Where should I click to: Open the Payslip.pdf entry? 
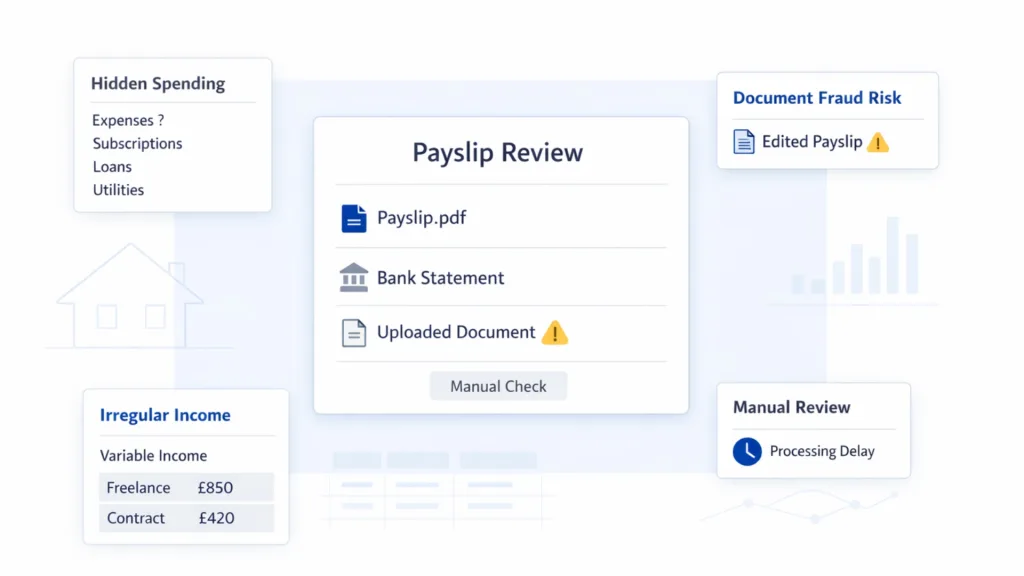(421, 218)
